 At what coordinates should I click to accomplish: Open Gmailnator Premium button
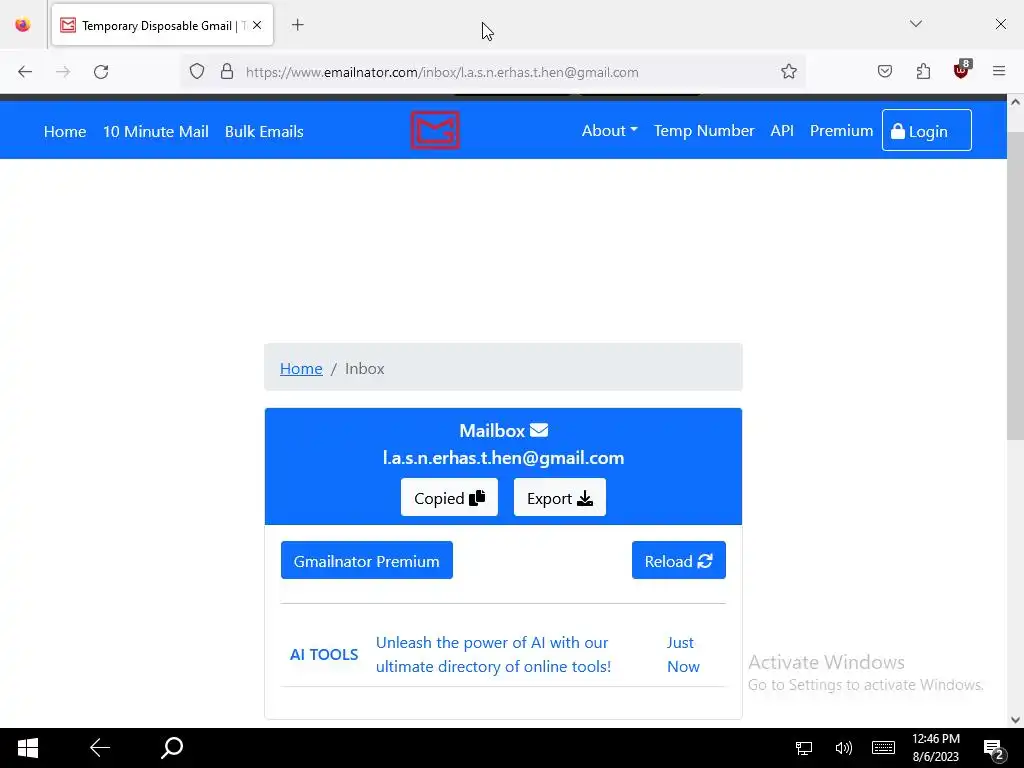point(366,560)
